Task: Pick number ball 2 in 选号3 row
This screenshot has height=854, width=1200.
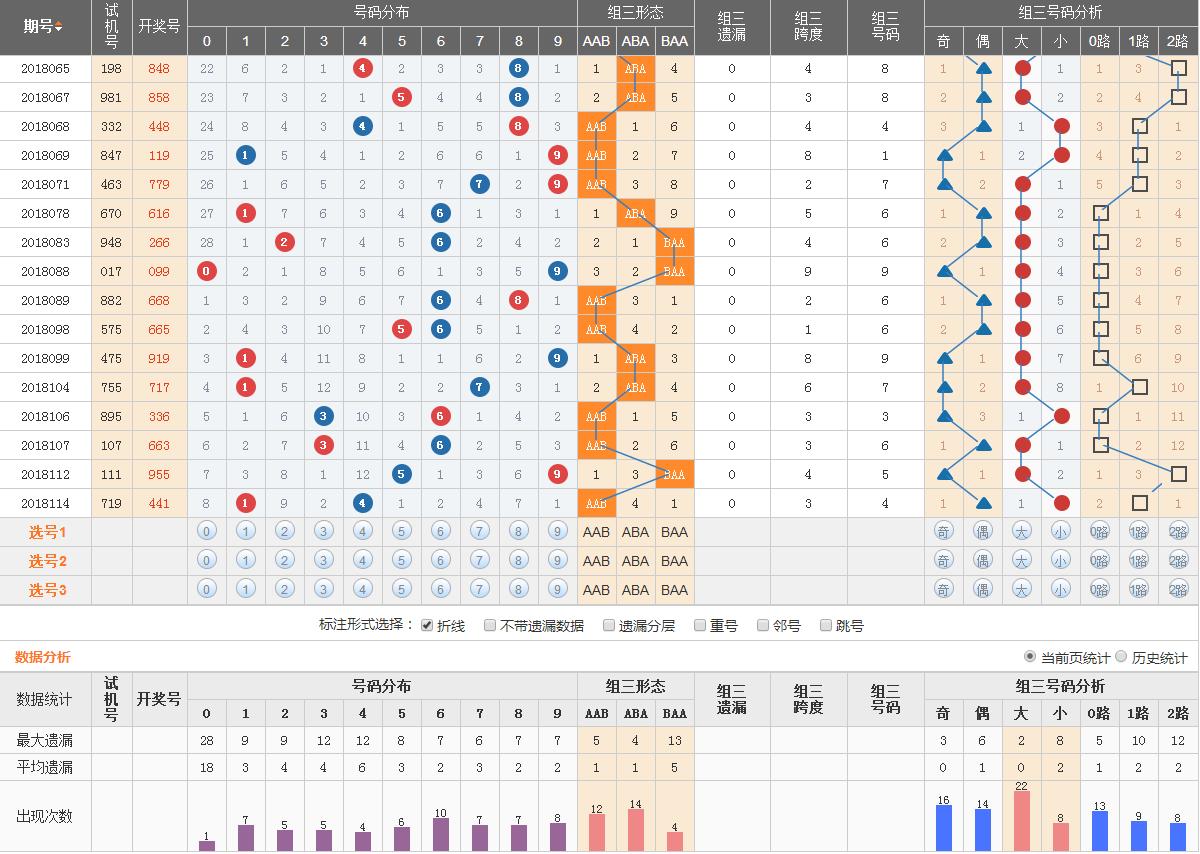Action: [x=285, y=590]
